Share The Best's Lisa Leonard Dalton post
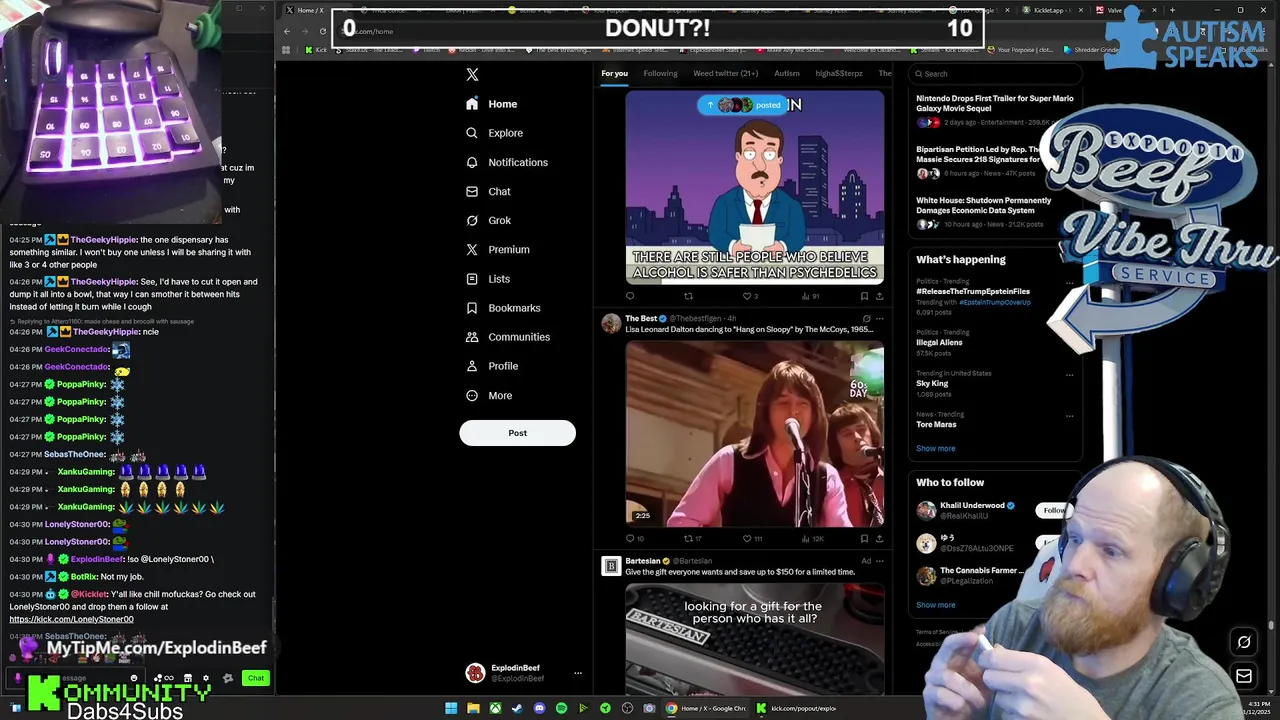The image size is (1280, 720). click(879, 539)
